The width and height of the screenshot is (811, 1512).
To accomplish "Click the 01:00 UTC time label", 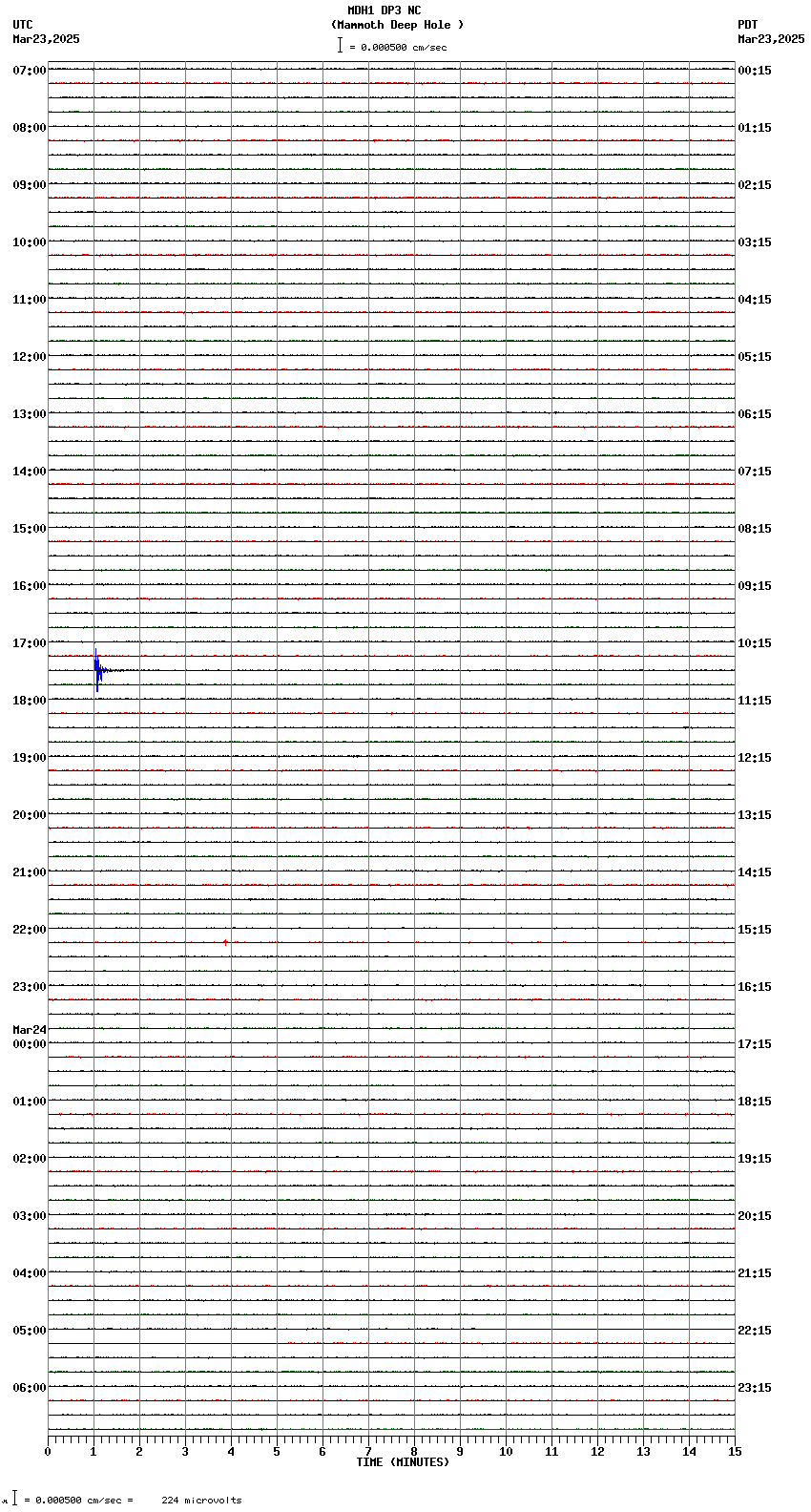I will (x=30, y=1102).
